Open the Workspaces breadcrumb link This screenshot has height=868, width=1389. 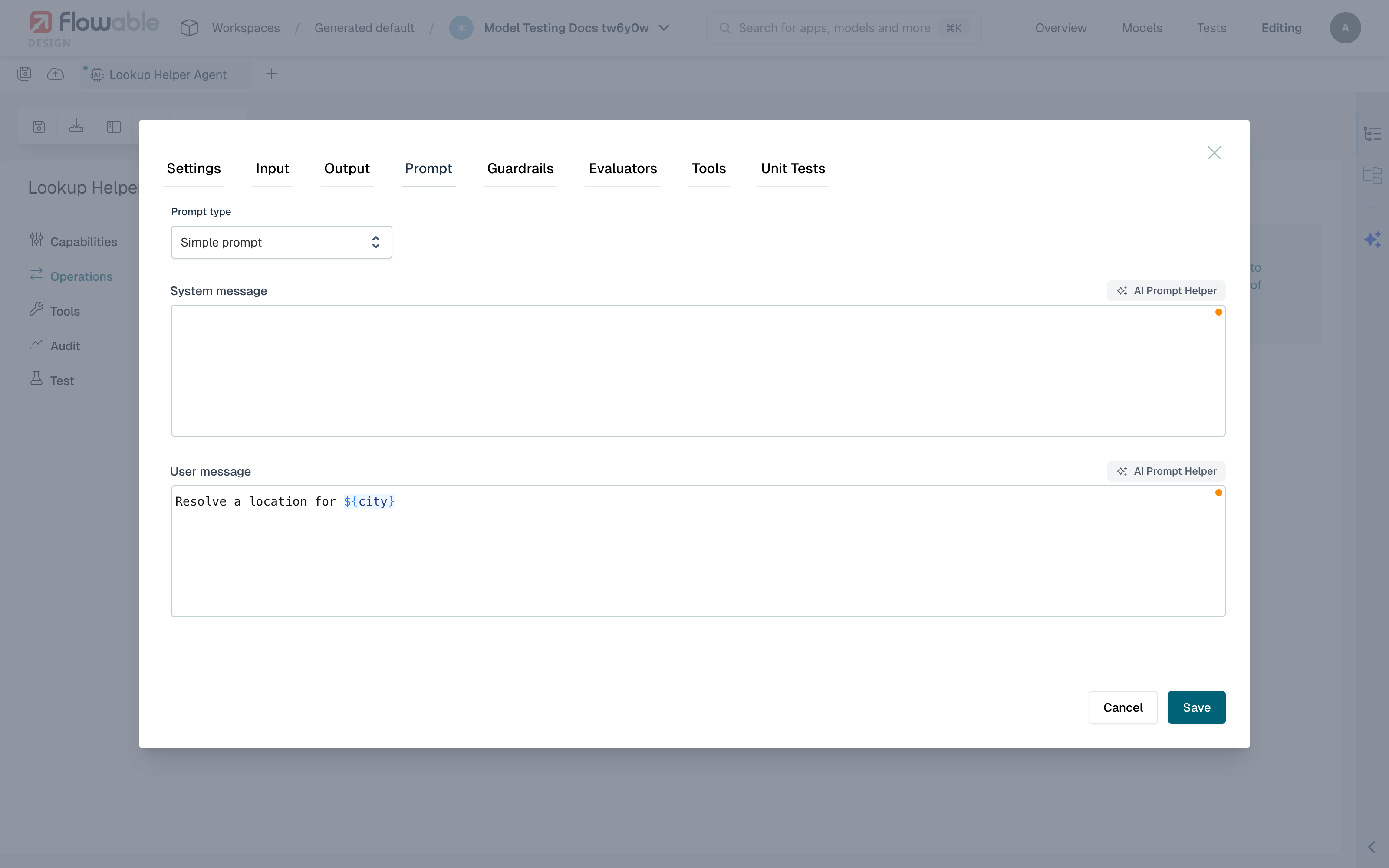point(246,28)
